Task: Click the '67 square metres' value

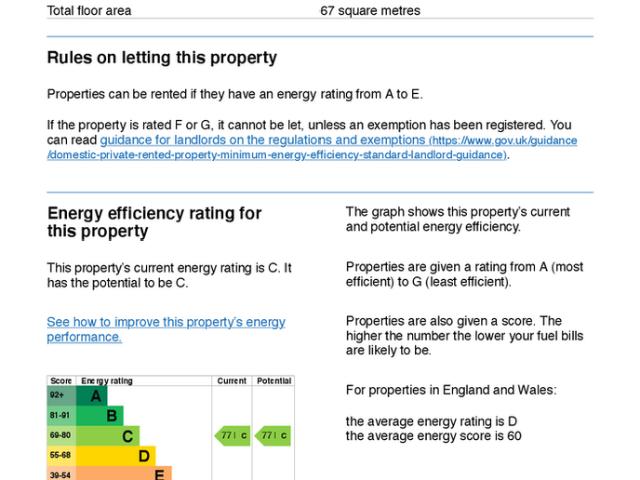Action: point(370,11)
